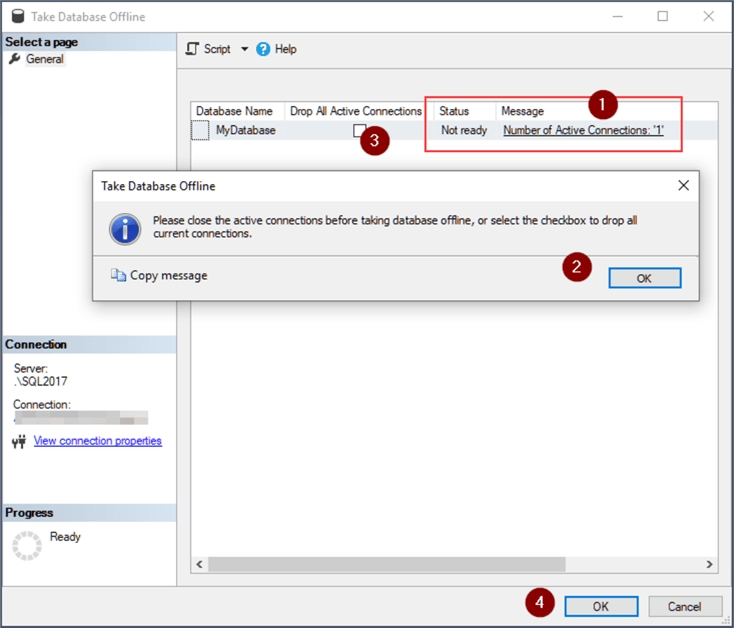This screenshot has width=734, height=628.
Task: Click the .\SQL2017 server name text
Action: (40, 381)
